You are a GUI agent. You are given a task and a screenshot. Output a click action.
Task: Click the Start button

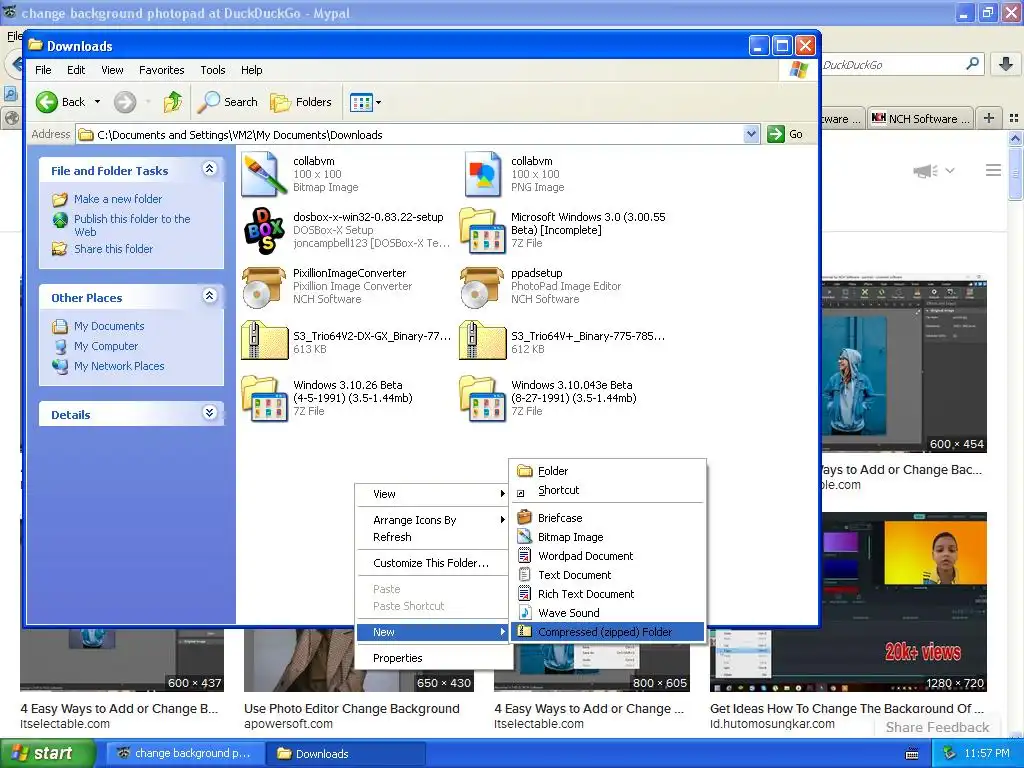(x=48, y=753)
